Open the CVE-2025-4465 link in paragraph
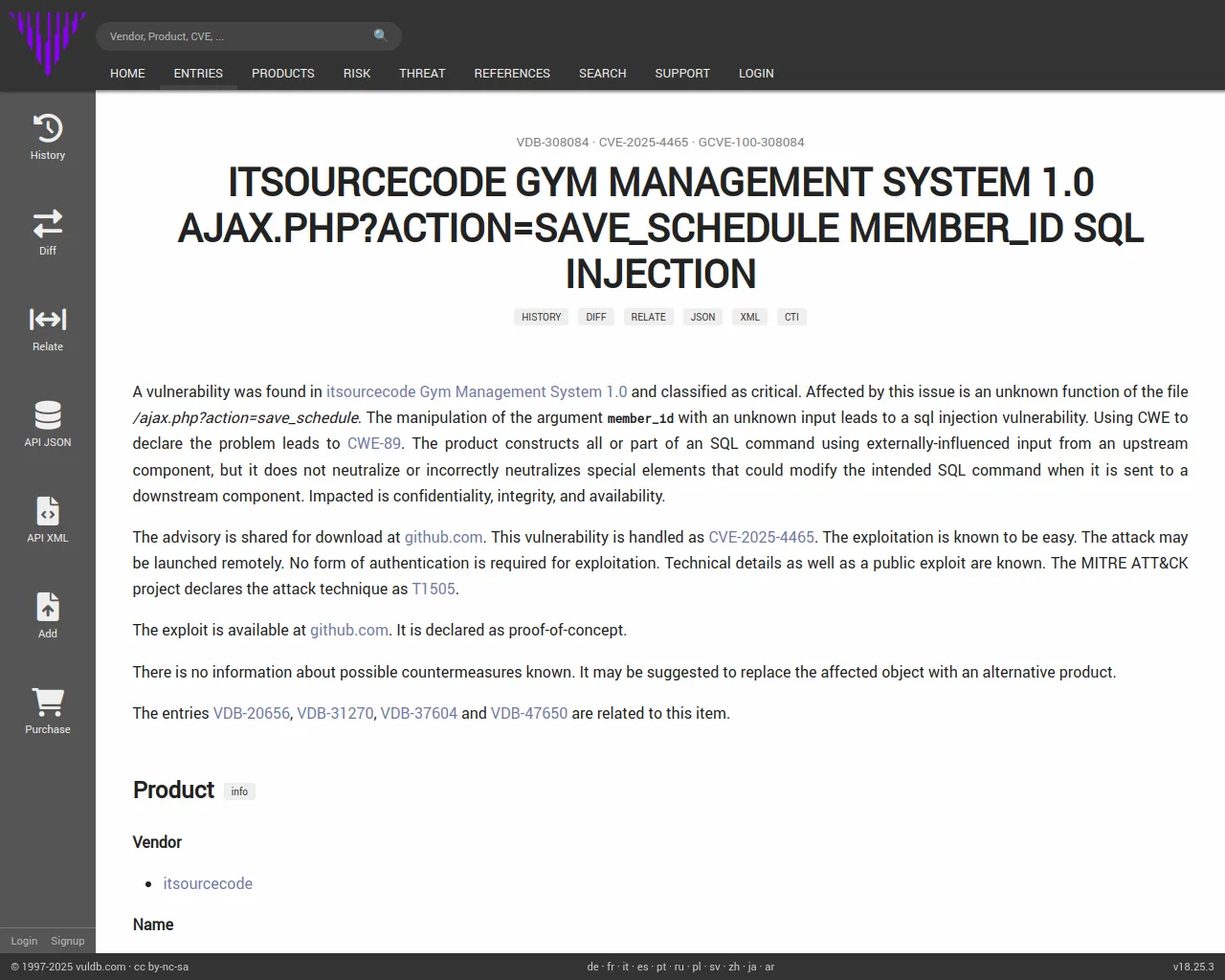Image resolution: width=1225 pixels, height=980 pixels. (762, 537)
